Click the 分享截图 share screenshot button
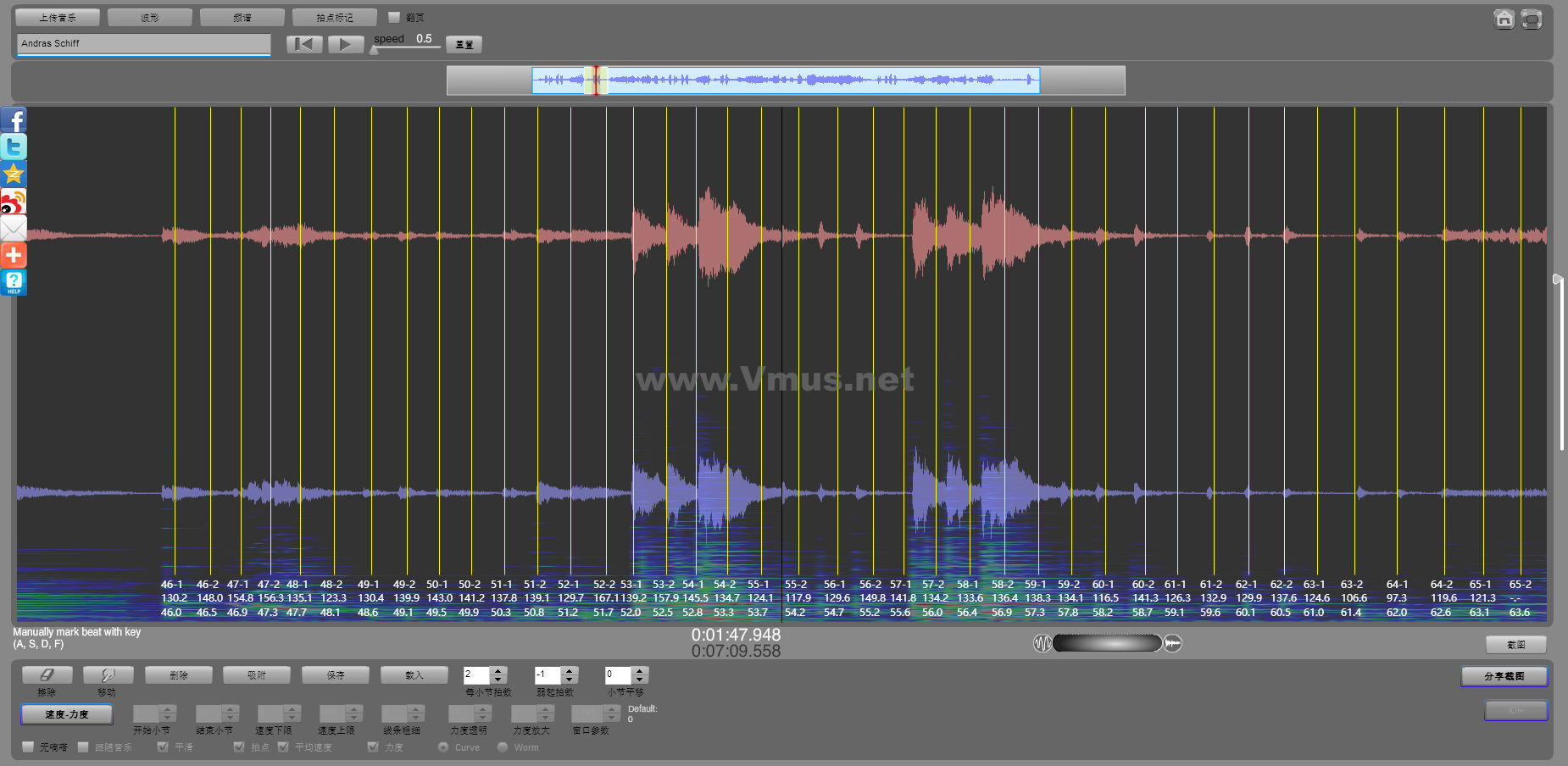Image resolution: width=1568 pixels, height=766 pixels. (x=1504, y=676)
